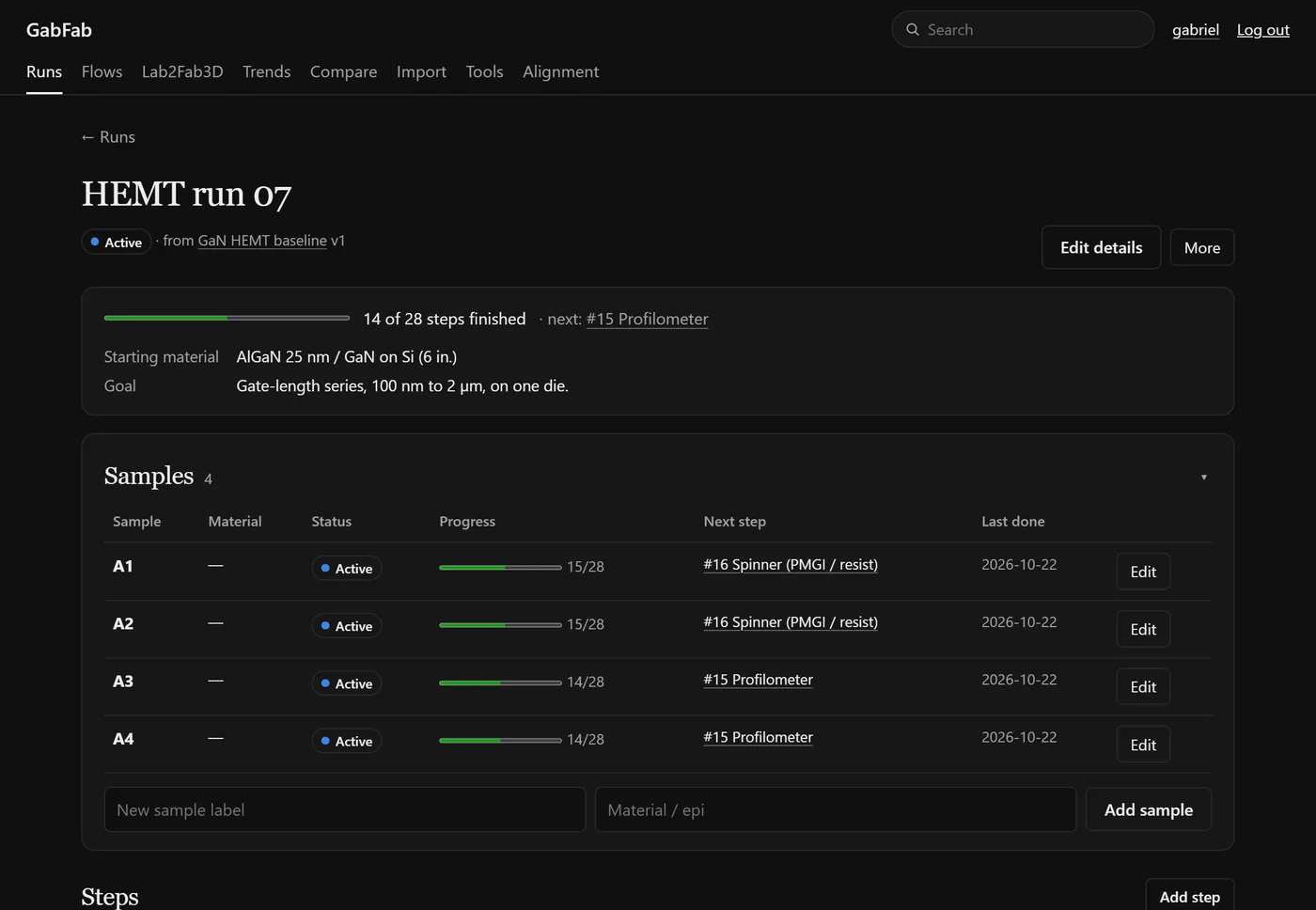Select sample label A3

coord(123,682)
